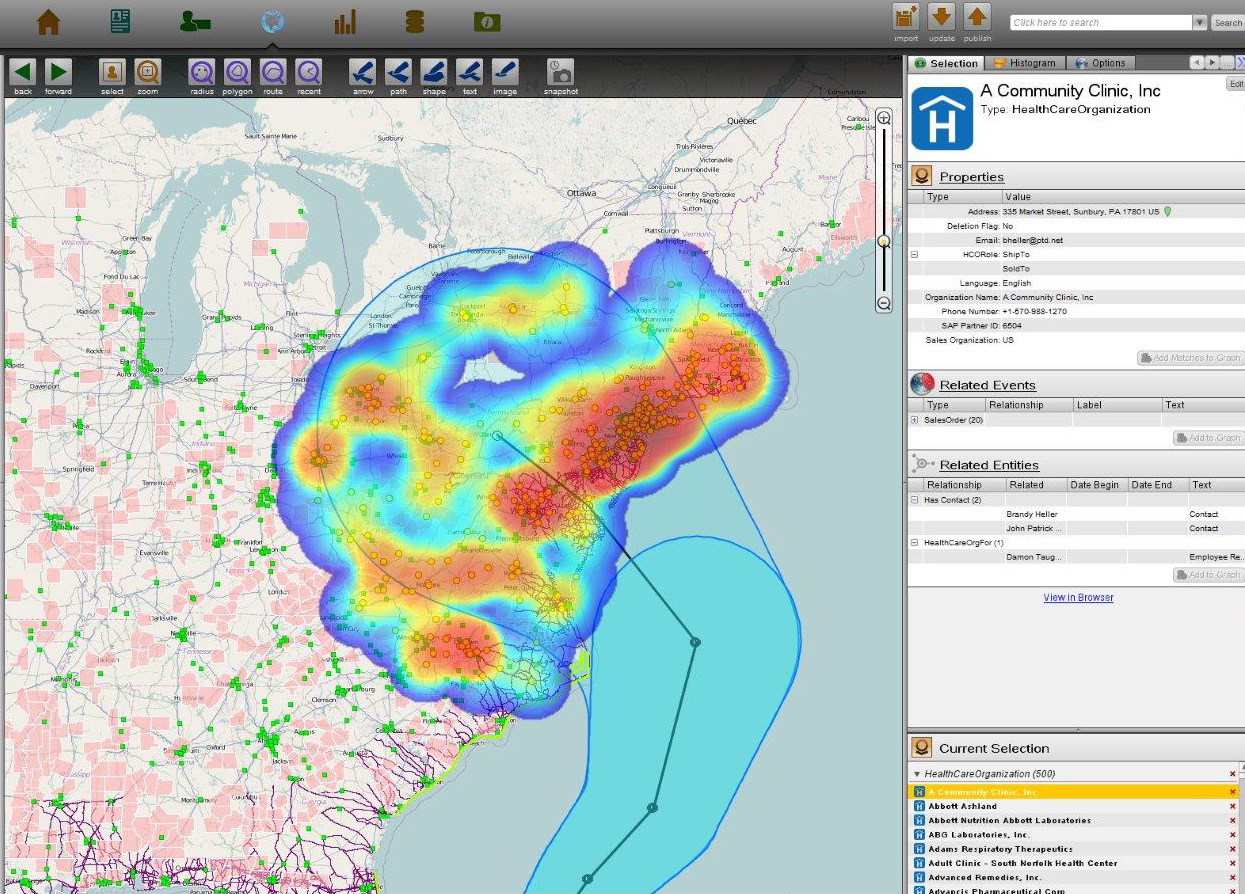Select the Arrow annotation tool
Screen dimensions: 1245x894
pos(362,73)
